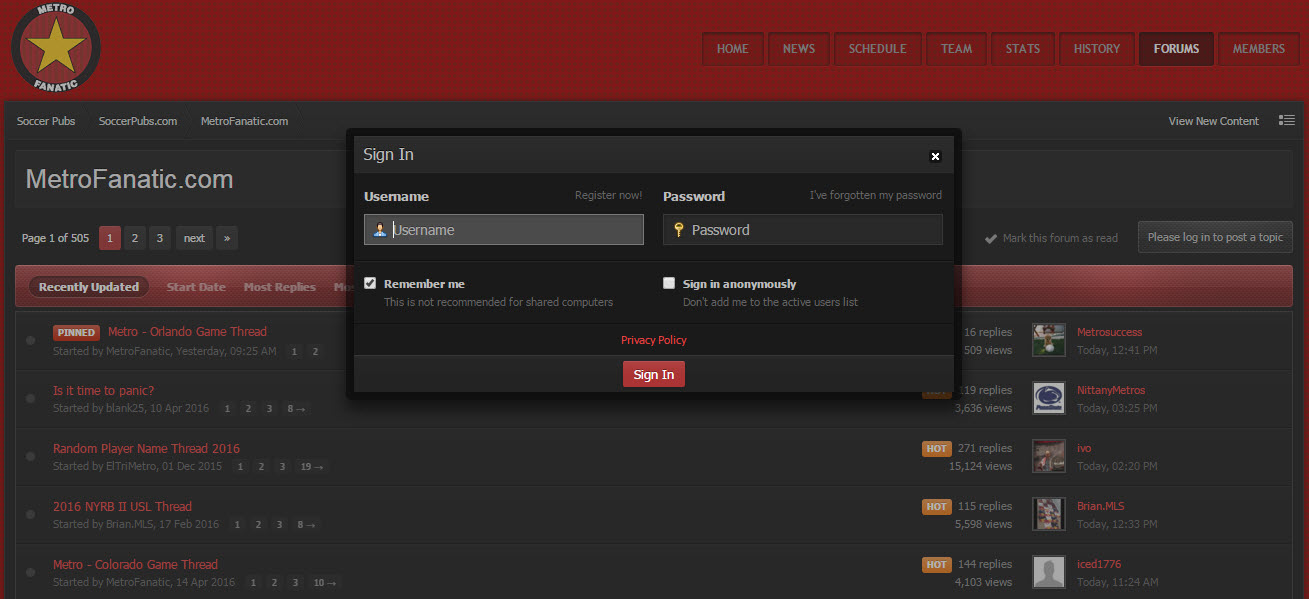Open NittanyMetros user profile link
Screen dimensions: 1309x599
[1111, 390]
